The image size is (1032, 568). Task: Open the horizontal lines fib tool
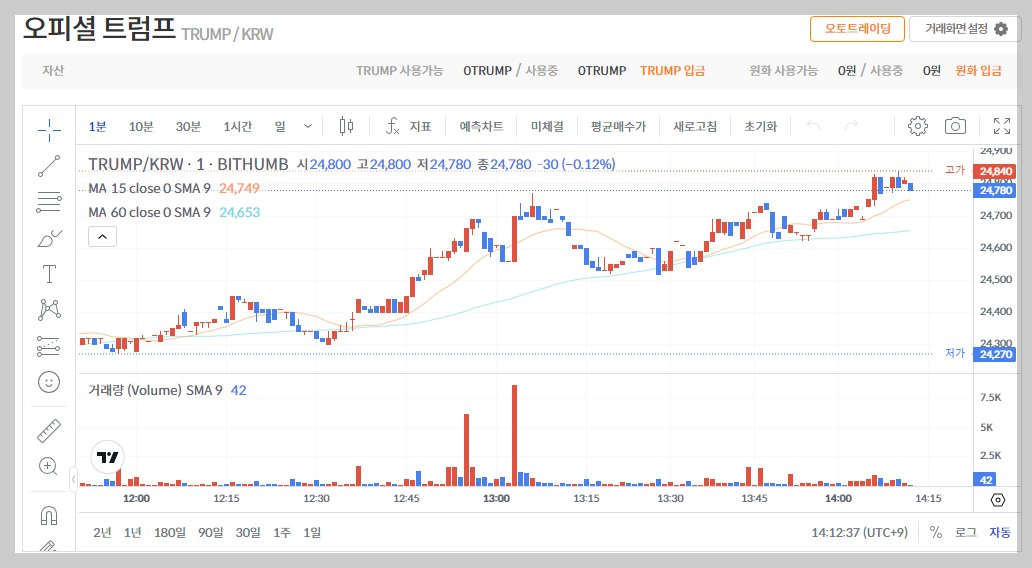(49, 201)
